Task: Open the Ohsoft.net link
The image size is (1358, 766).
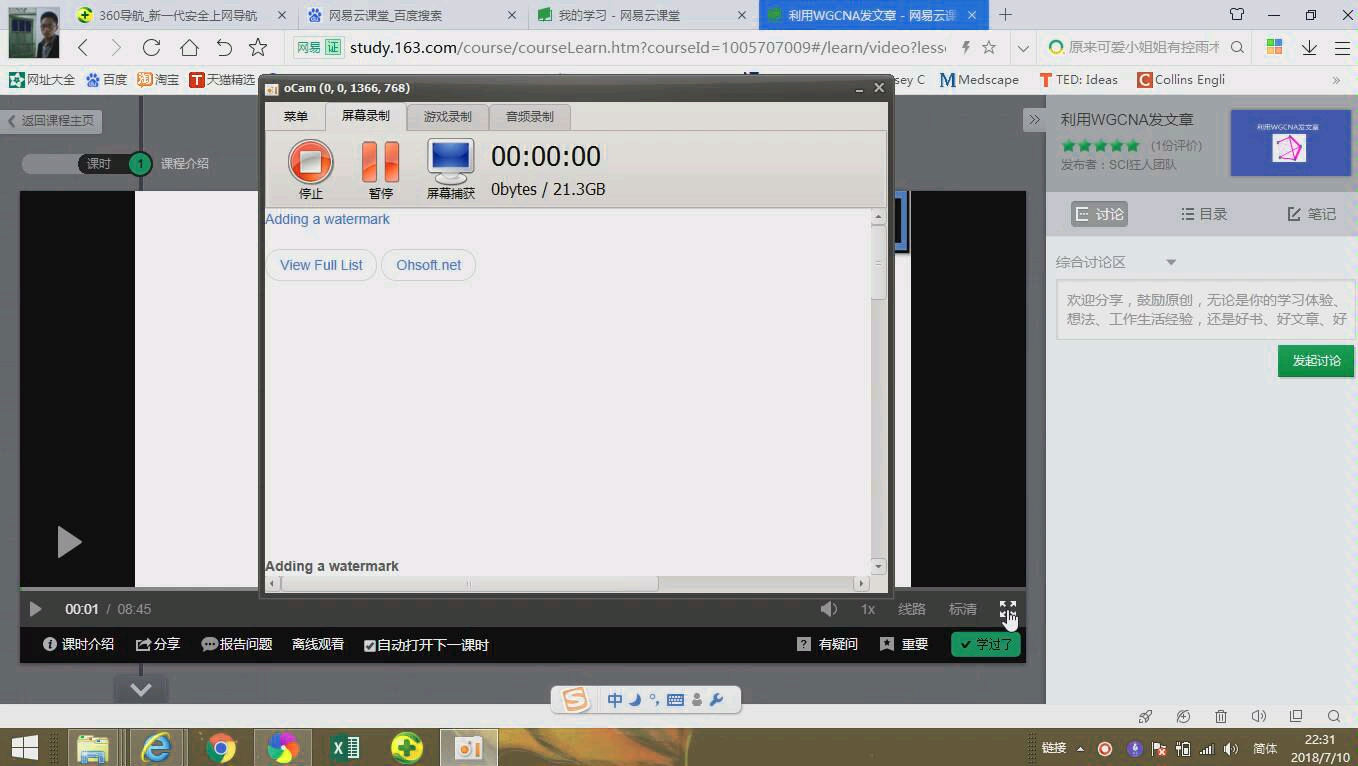Action: (428, 265)
